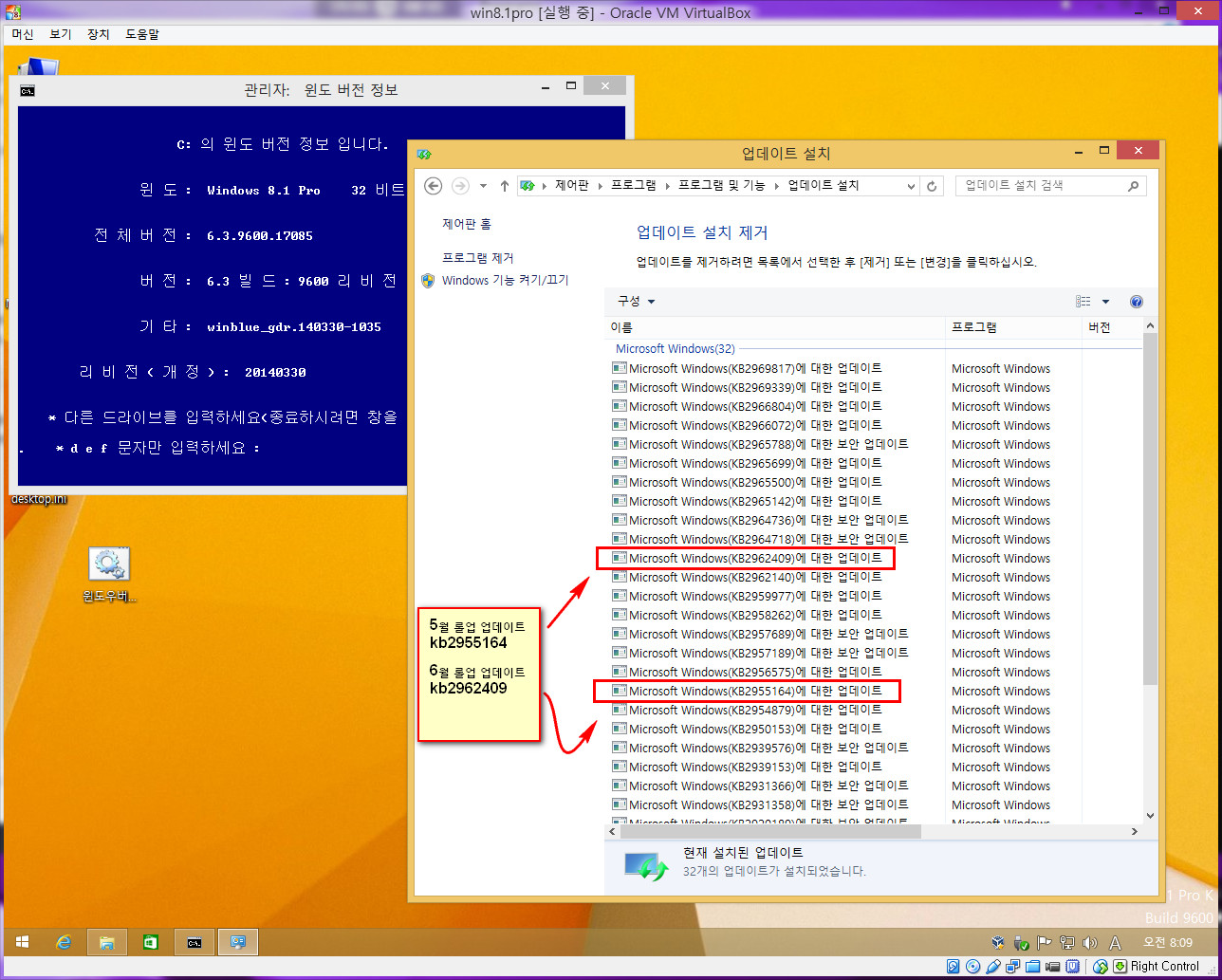This screenshot has width=1222, height=980.
Task: Open the help question mark icon
Action: (x=1137, y=302)
